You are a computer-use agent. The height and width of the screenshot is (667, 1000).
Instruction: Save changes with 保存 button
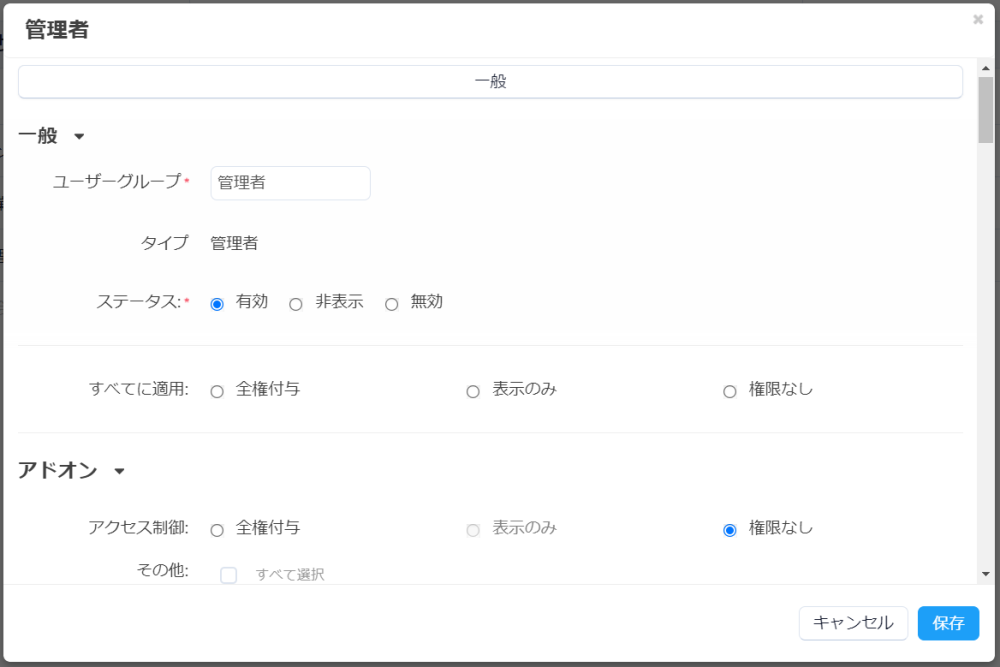click(948, 623)
